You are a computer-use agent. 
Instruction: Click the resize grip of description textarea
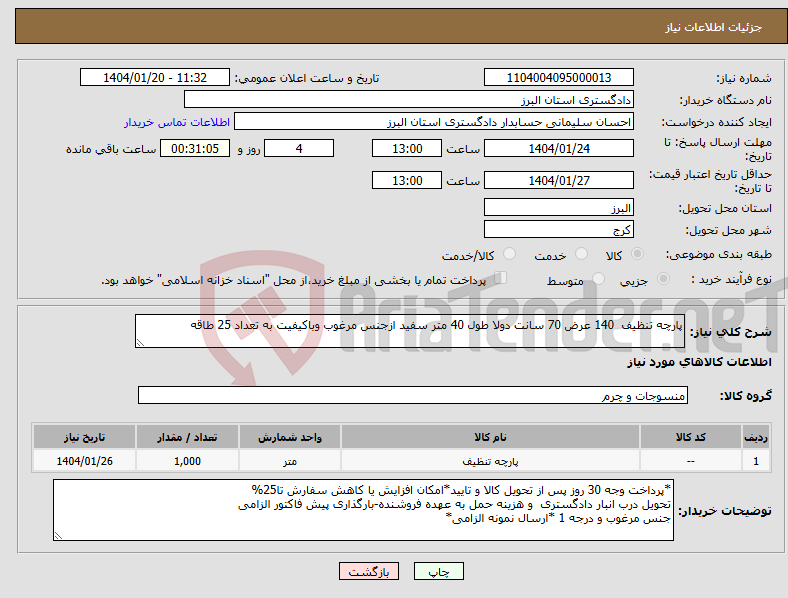[x=140, y=343]
